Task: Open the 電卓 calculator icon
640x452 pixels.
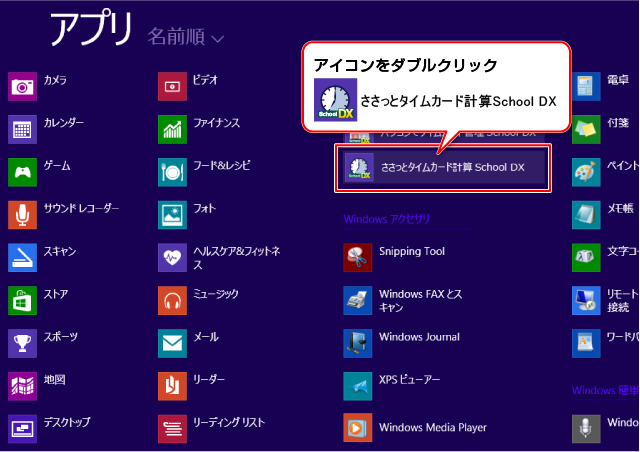Action: tap(586, 87)
